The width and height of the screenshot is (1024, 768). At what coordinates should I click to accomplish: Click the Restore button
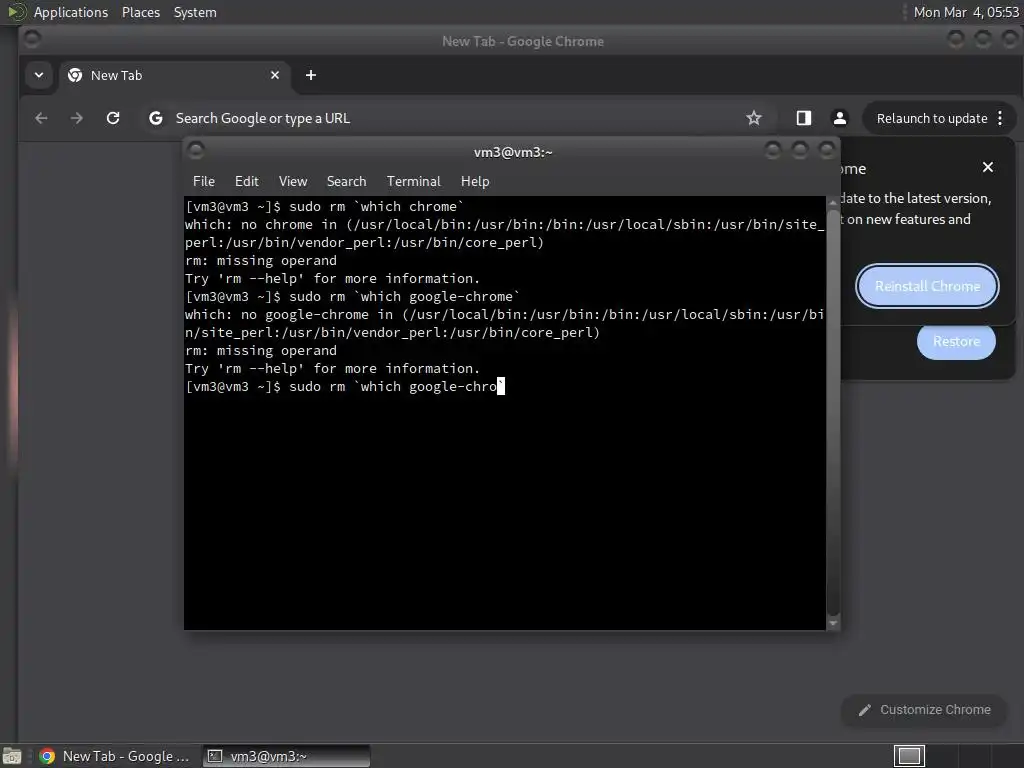[x=956, y=342]
